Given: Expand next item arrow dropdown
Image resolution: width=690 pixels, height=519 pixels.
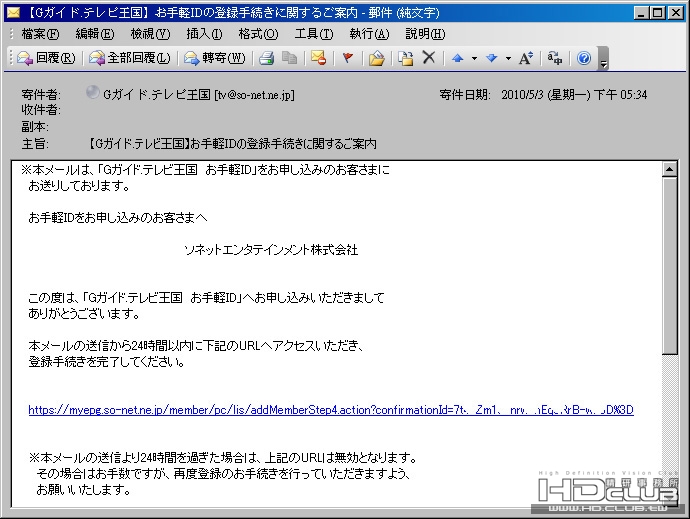Looking at the screenshot, I should pos(508,58).
